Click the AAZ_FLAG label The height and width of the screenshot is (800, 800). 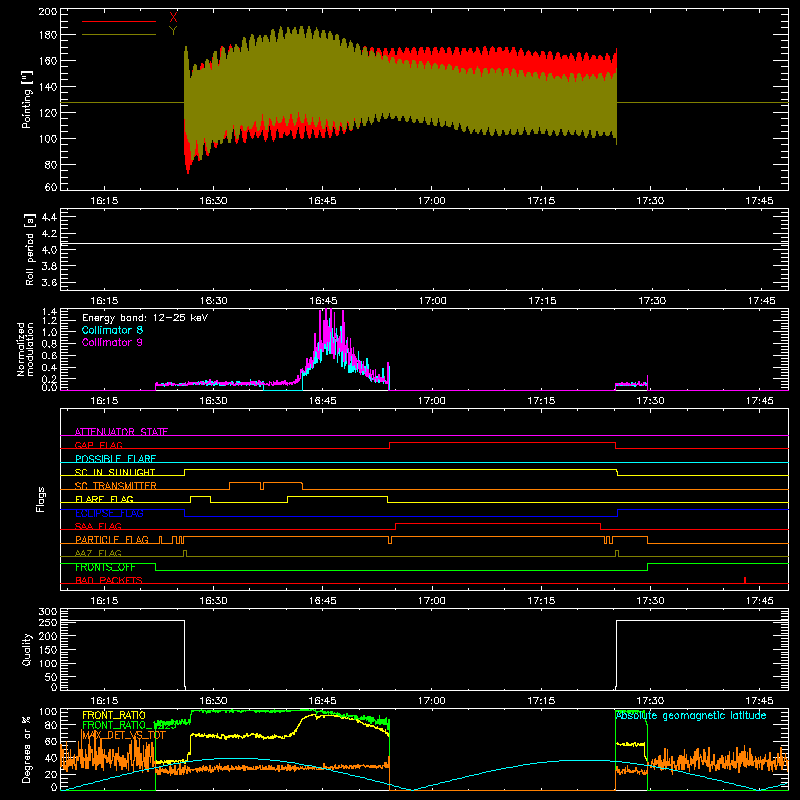click(x=98, y=553)
